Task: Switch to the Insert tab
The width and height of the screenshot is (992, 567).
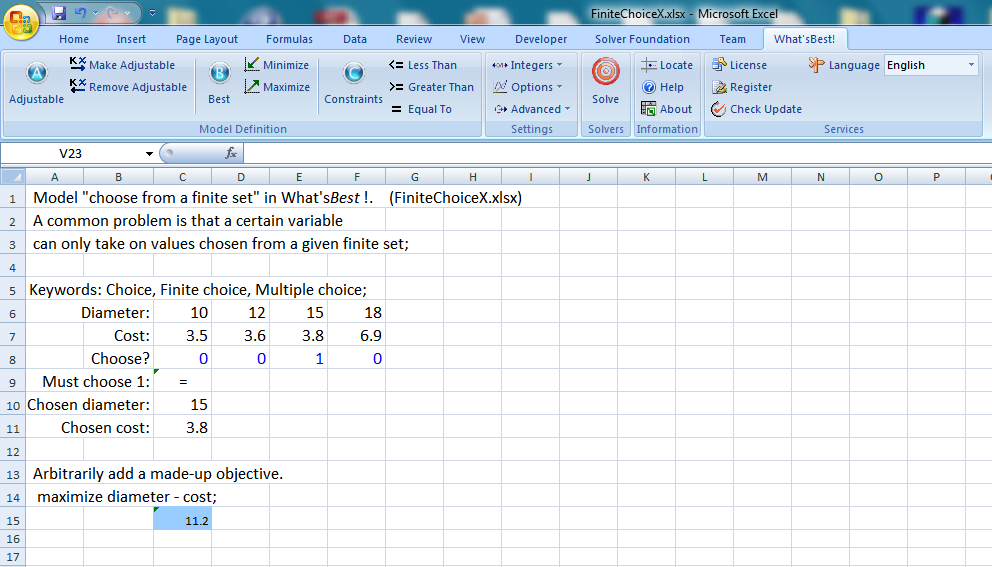Action: (131, 39)
